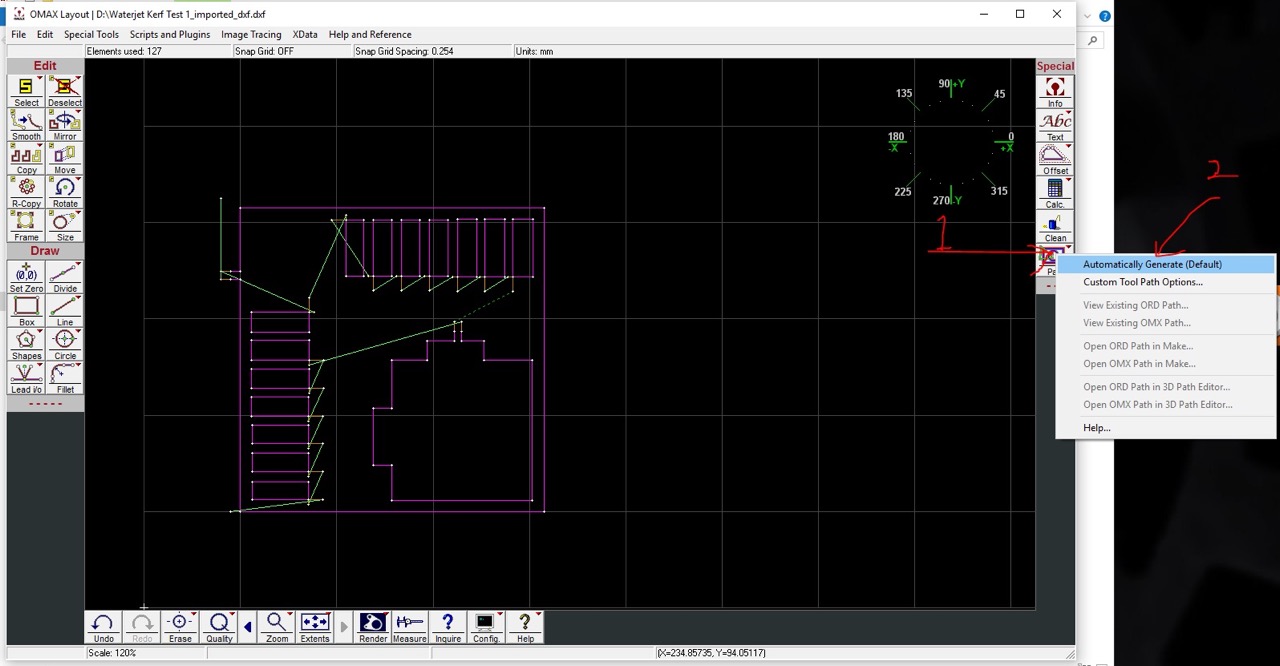Open the Special Tools menu
This screenshot has height=666, width=1280.
pyautogui.click(x=91, y=34)
